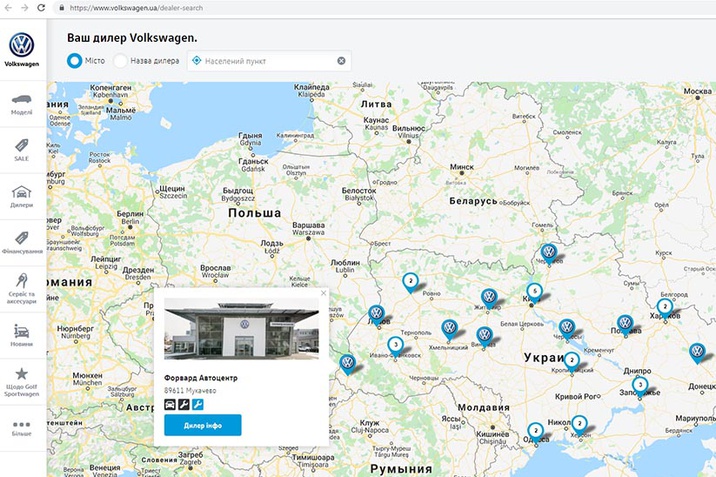Open the cluster of 5 dealers at Киев

(x=534, y=293)
